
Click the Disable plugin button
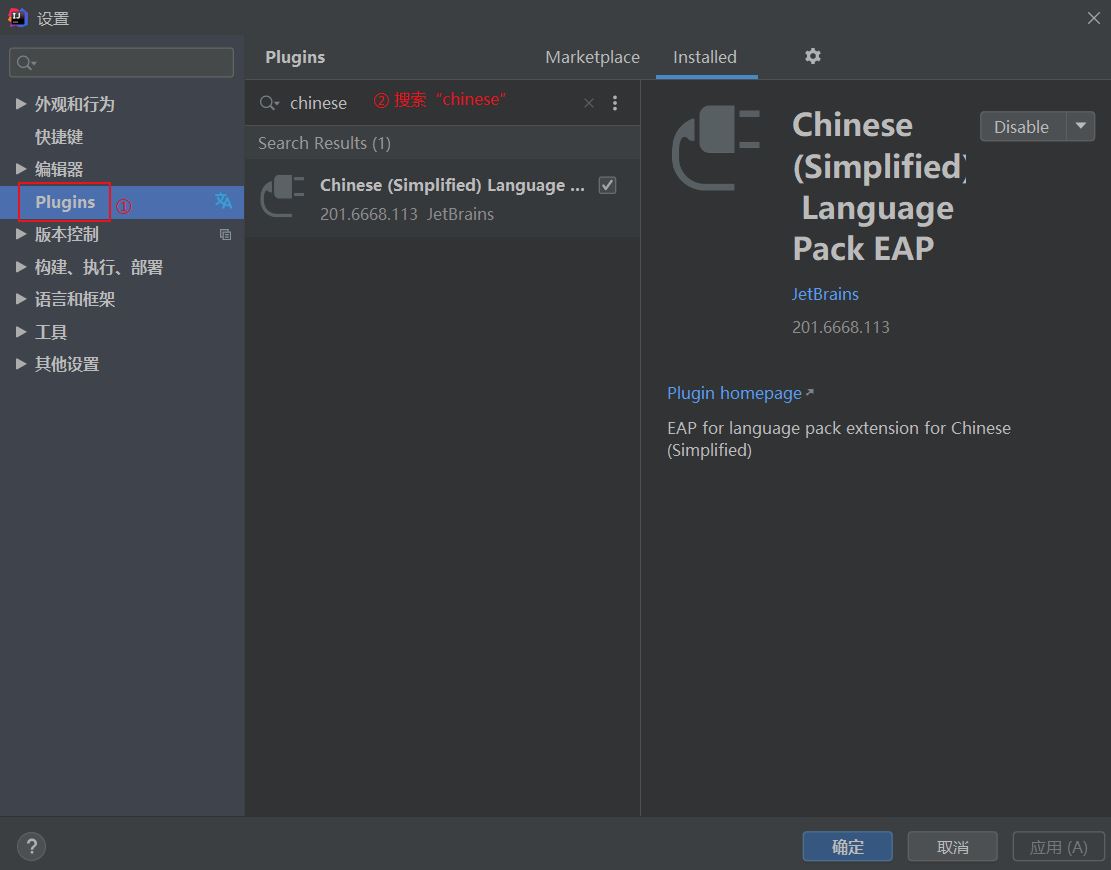[1022, 126]
